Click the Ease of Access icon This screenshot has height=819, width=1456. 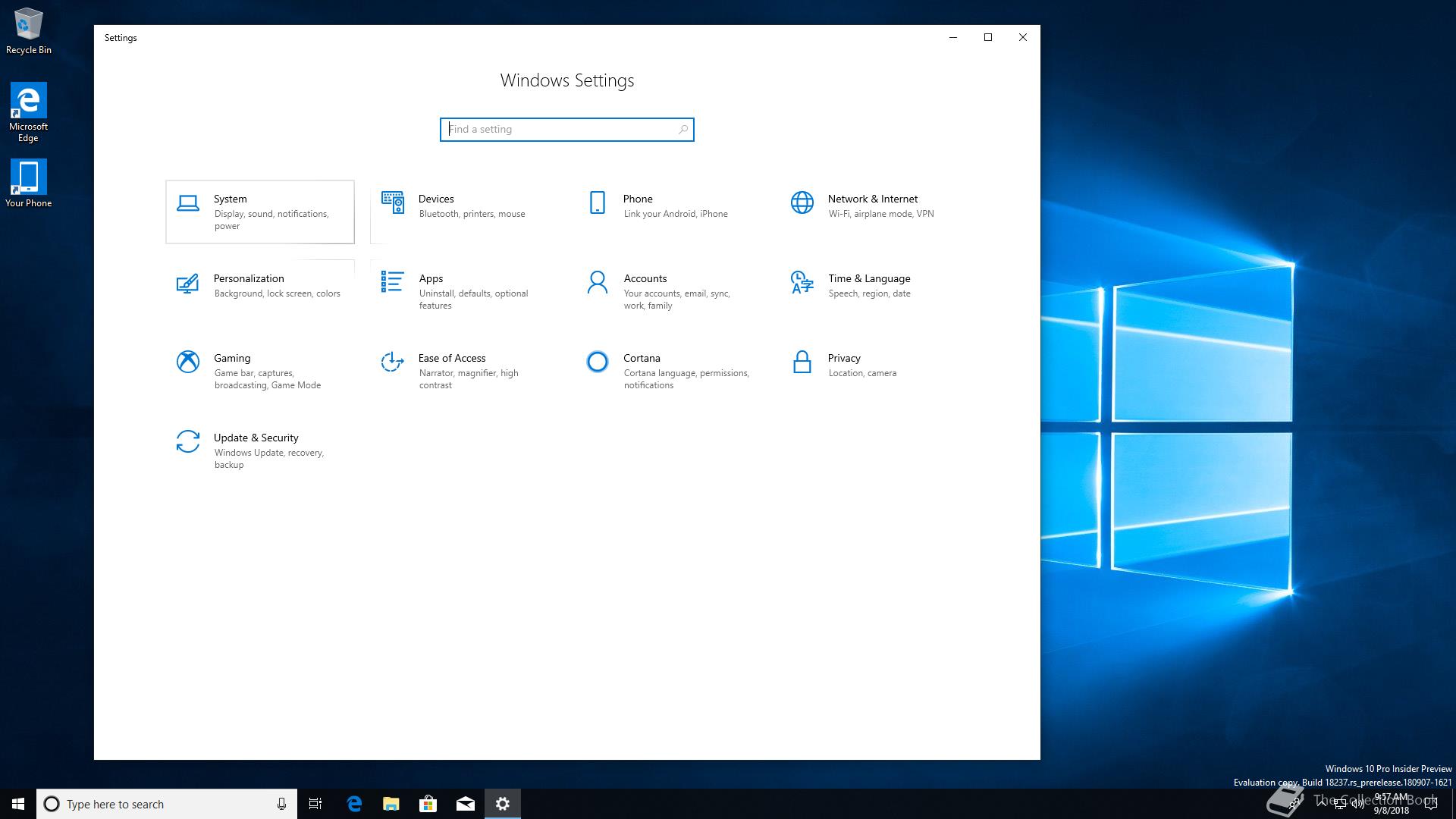click(393, 362)
